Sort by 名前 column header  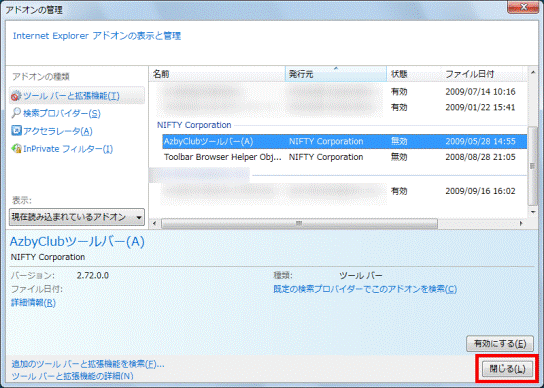217,74
